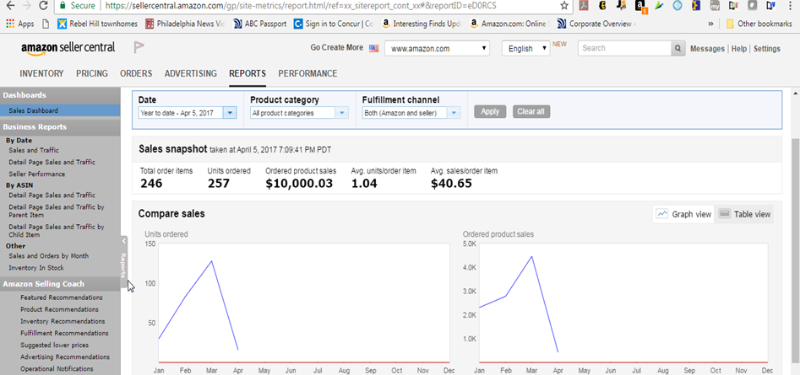
Task: Click into the Search input field
Action: [624, 48]
